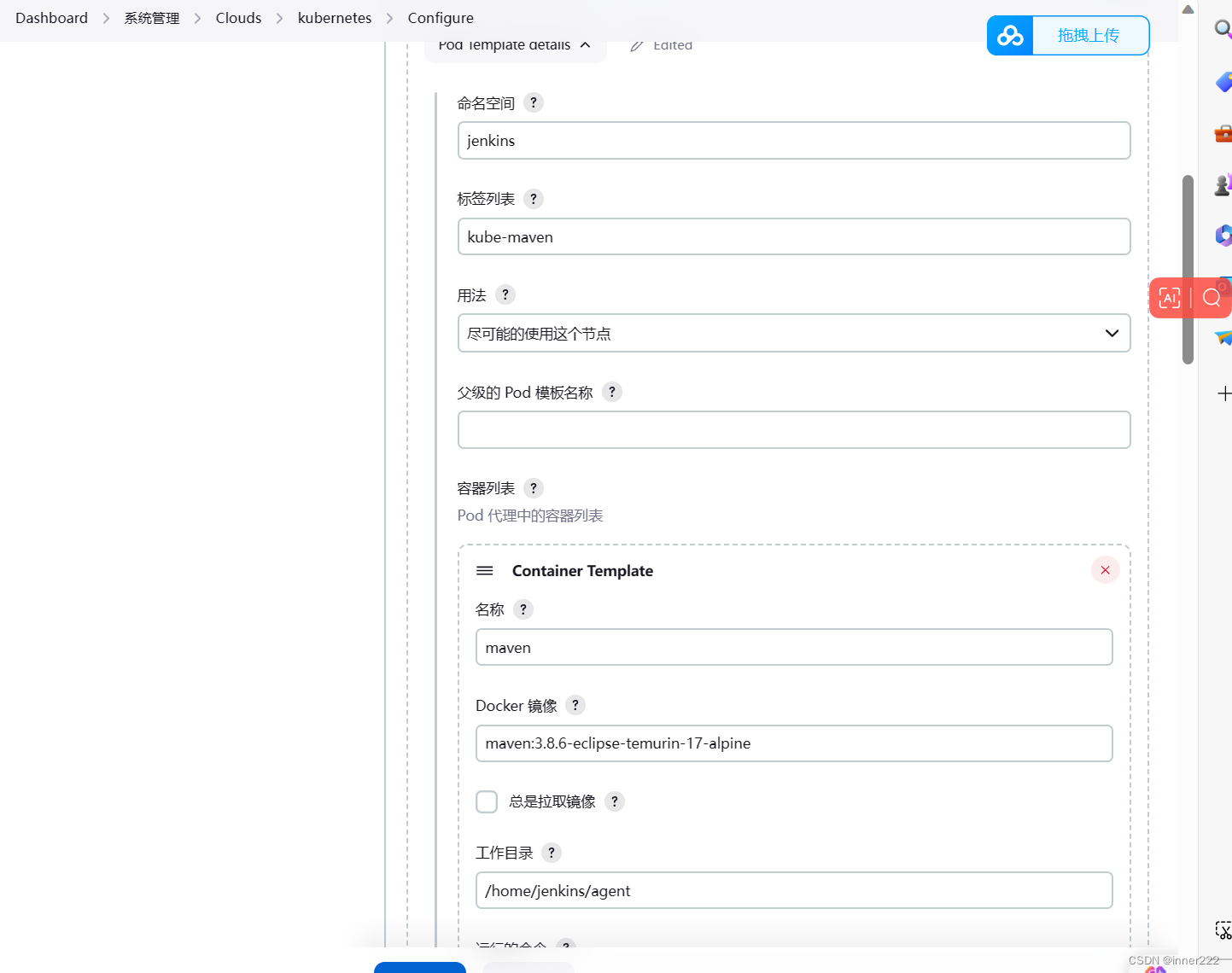
Task: Go to 系统管理 breadcrumb
Action: click(x=152, y=18)
